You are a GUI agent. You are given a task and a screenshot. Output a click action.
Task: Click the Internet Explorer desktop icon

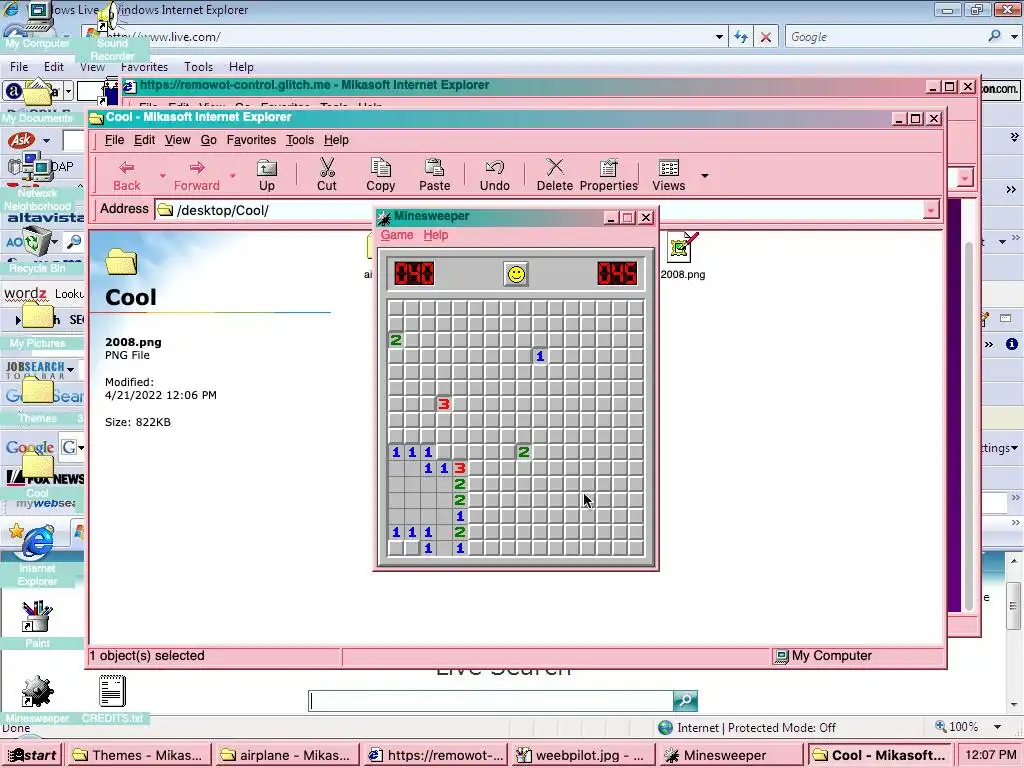(37, 542)
